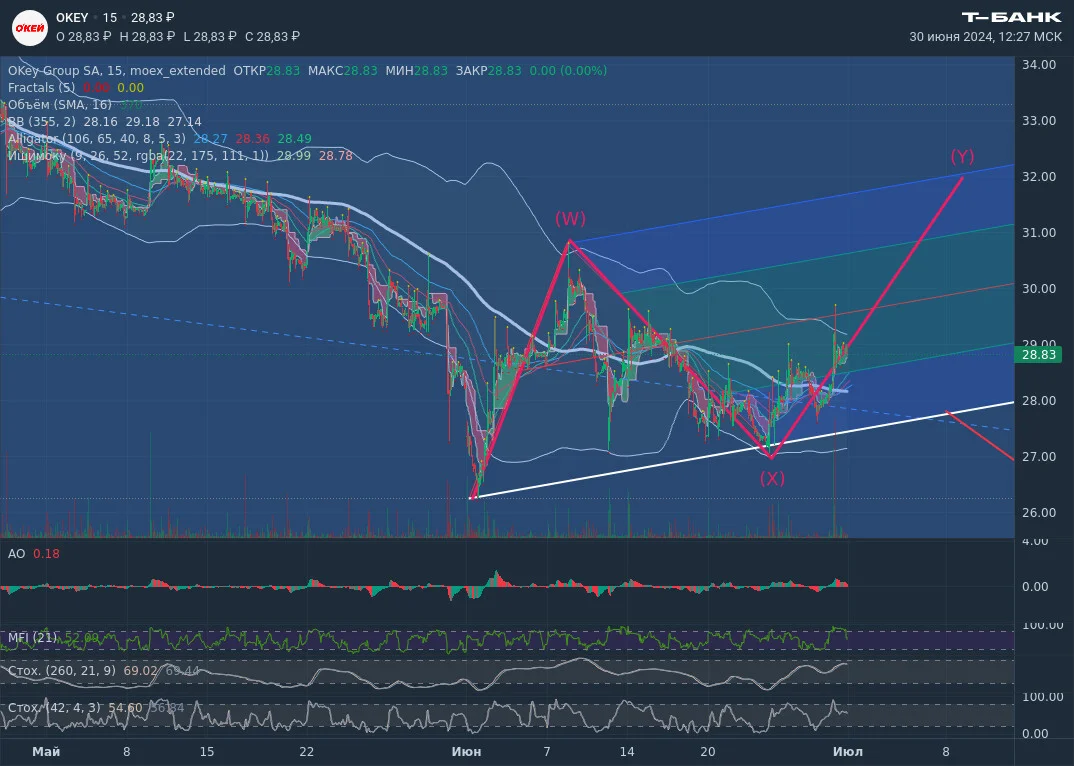
Task: Click the timestamp 30 июня 2024, 12:27 МСК
Action: click(986, 37)
